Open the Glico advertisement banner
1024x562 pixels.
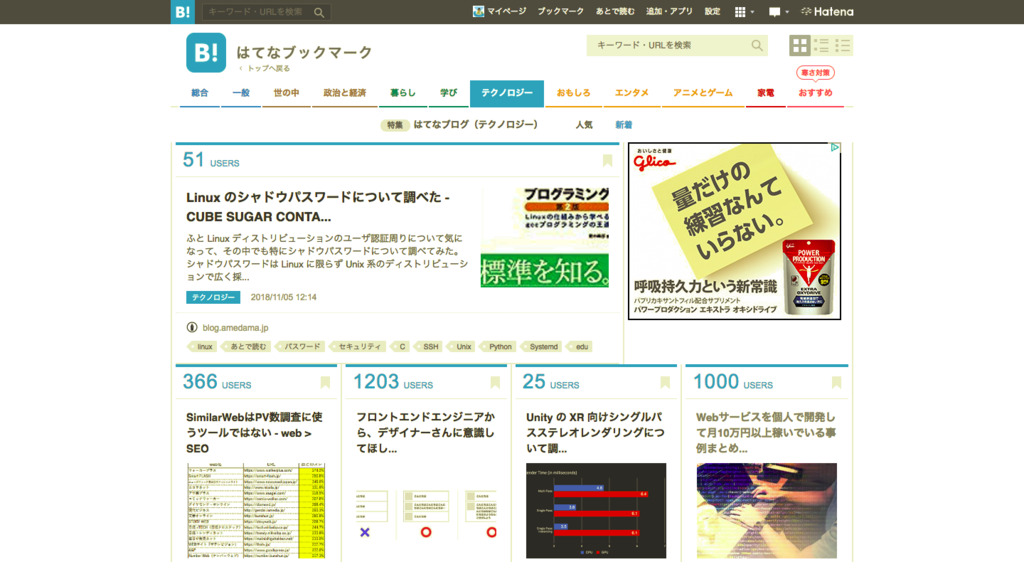(x=734, y=231)
